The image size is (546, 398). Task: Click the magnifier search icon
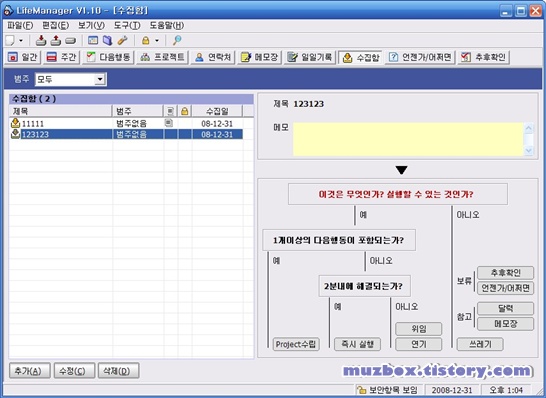[x=177, y=40]
